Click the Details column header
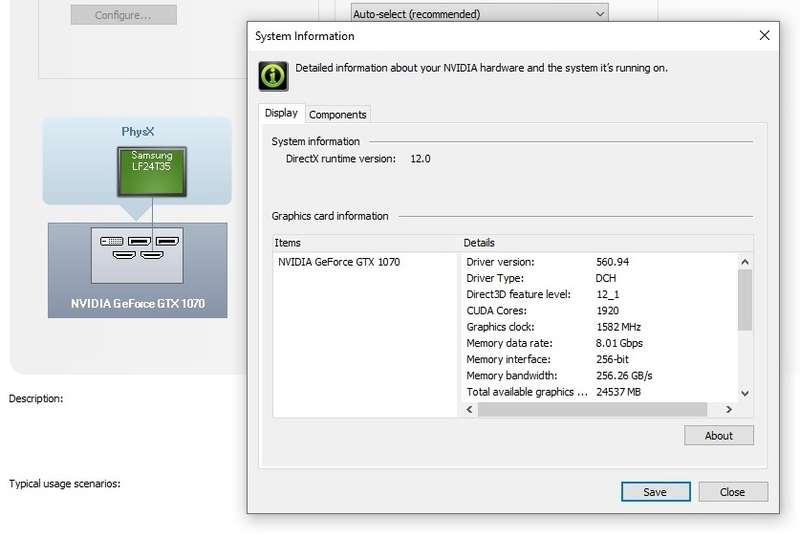Screen dimensions: 800x535 coord(607,243)
